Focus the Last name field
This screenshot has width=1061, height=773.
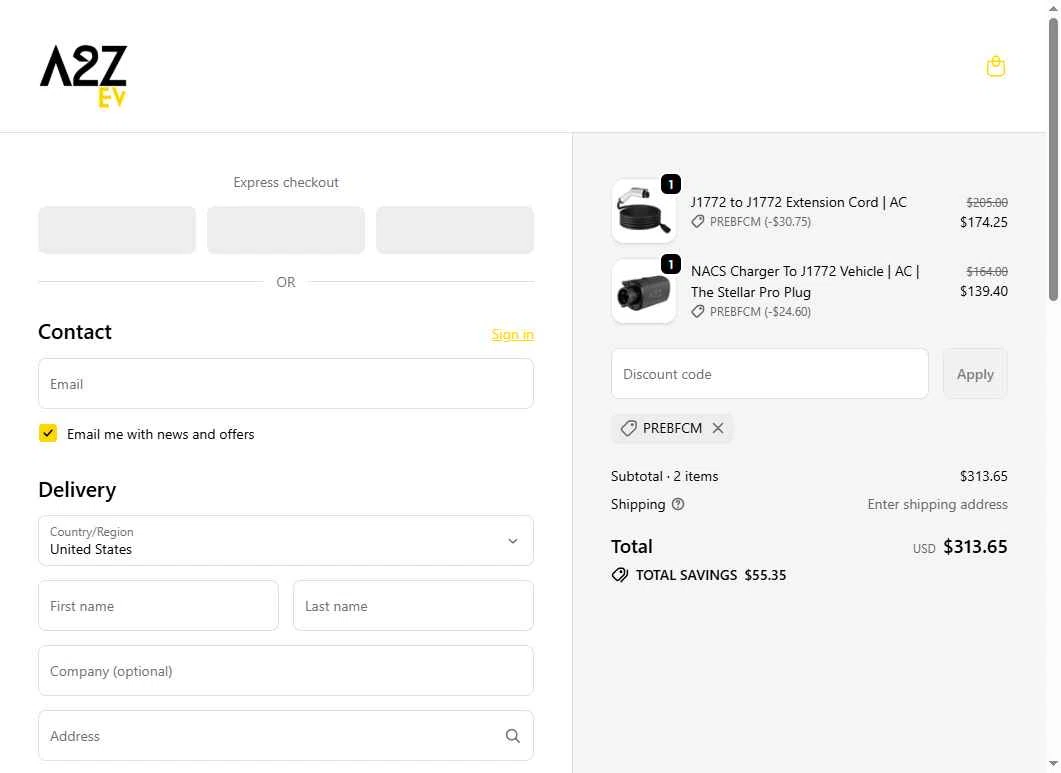(413, 606)
